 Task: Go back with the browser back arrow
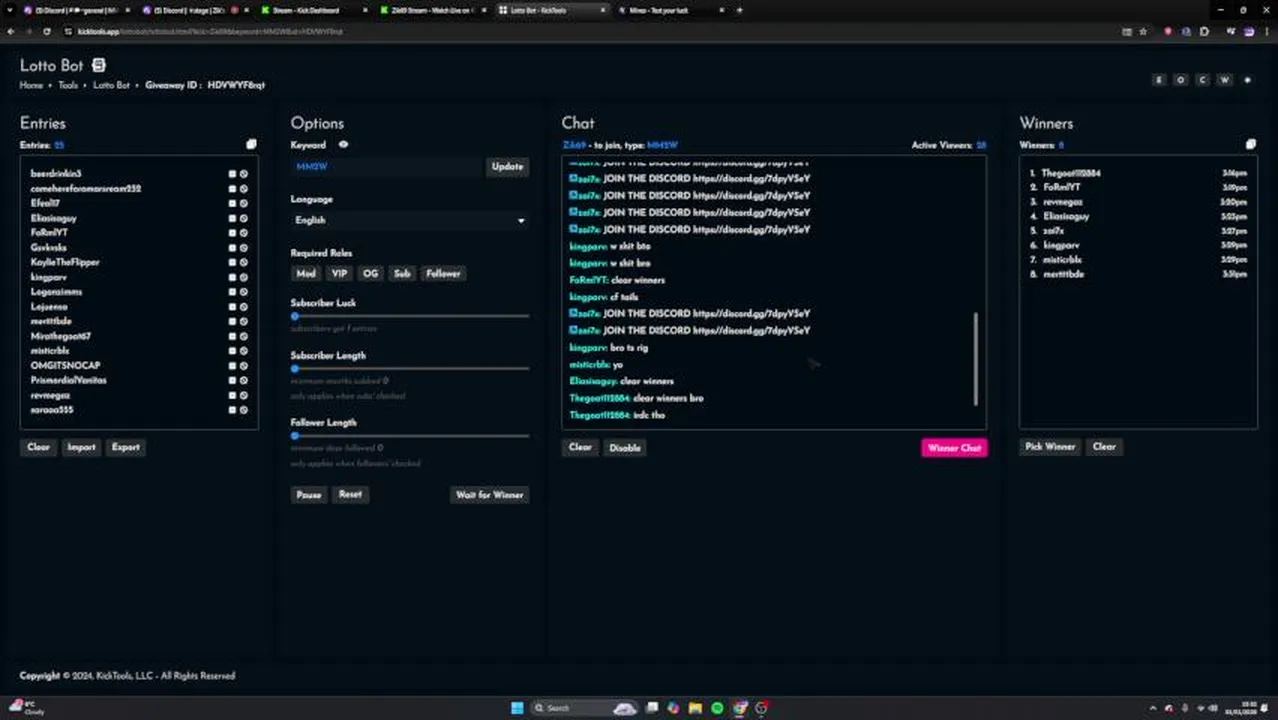click(x=11, y=31)
